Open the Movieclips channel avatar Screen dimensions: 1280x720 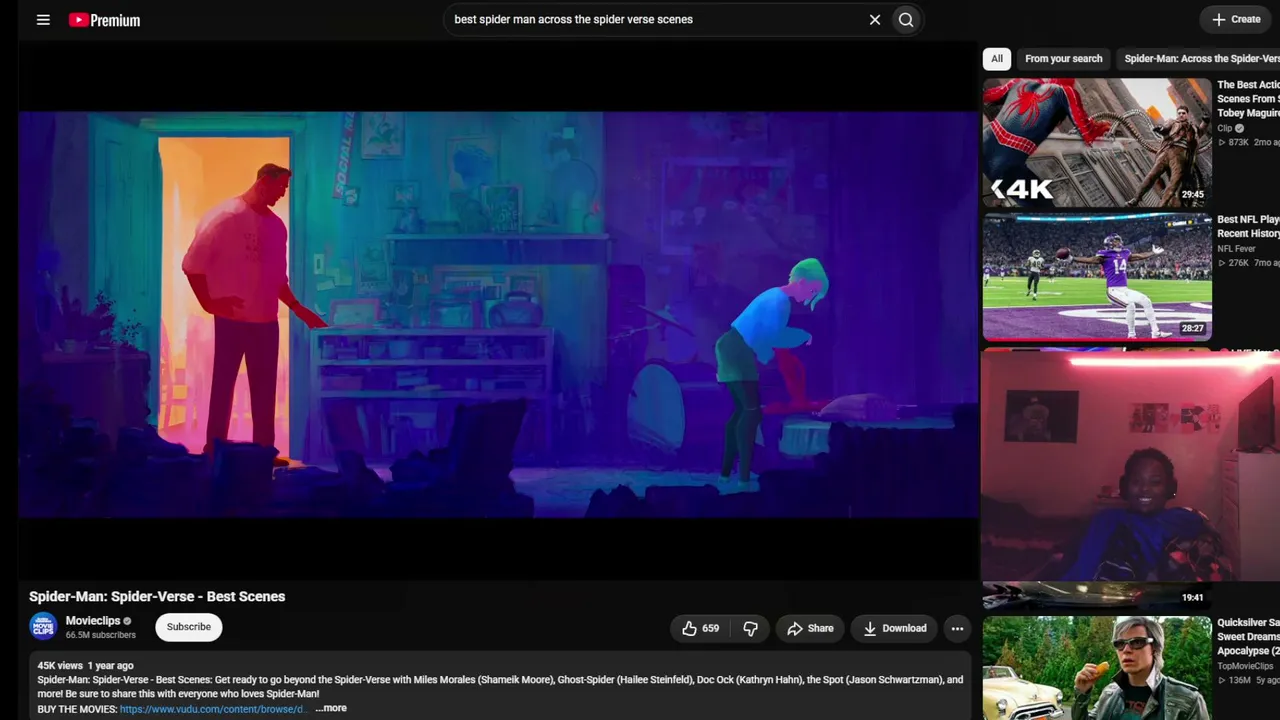pyautogui.click(x=43, y=627)
